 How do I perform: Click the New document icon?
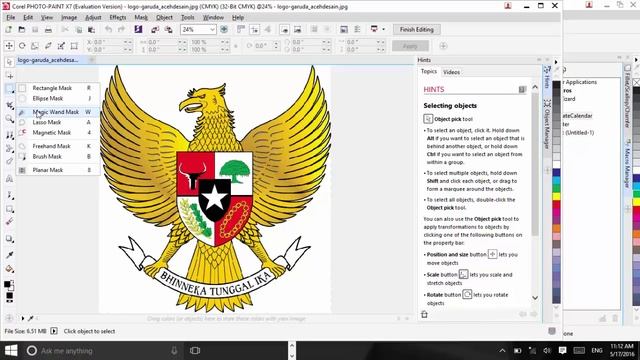click(x=9, y=29)
